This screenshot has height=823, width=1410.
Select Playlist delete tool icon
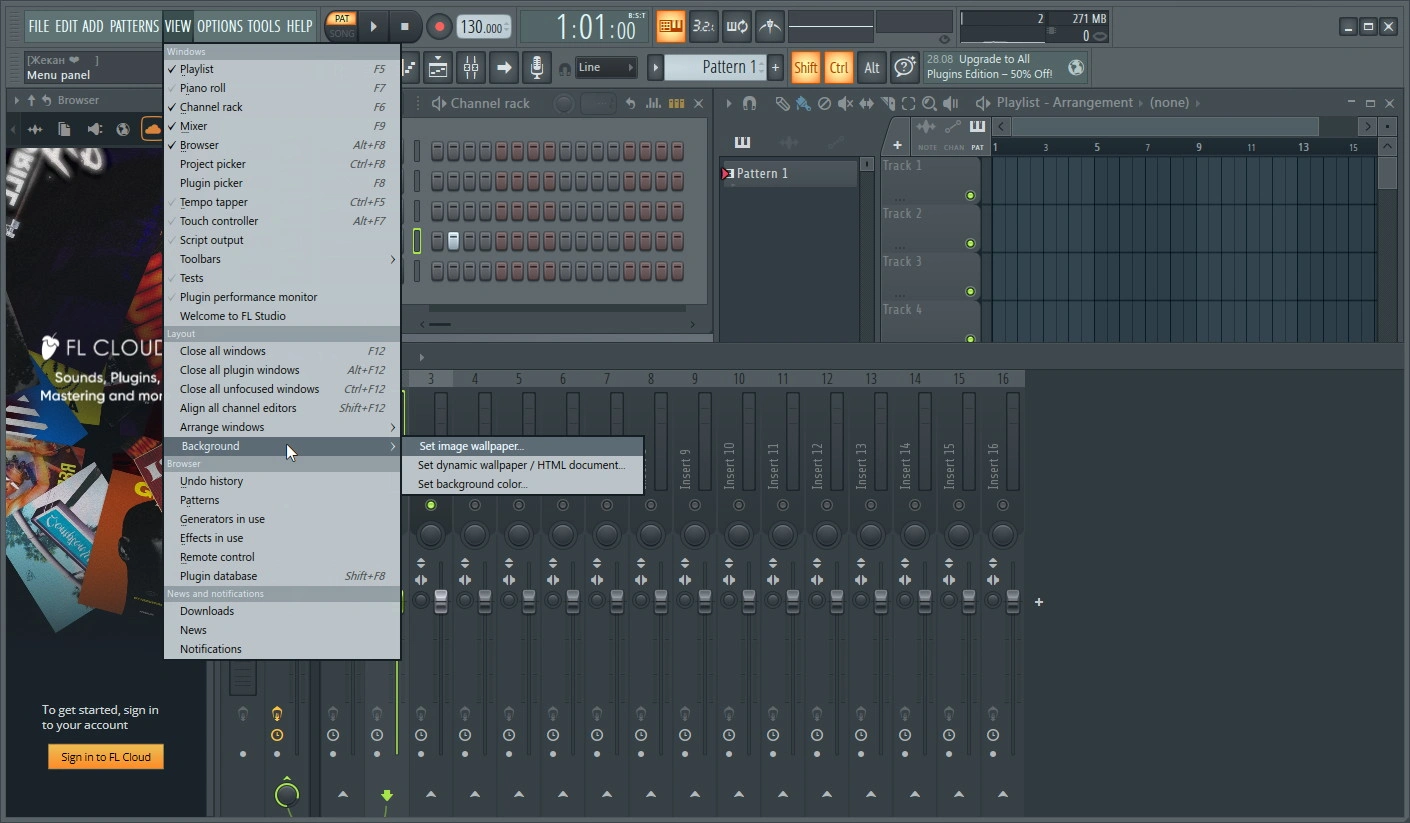824,103
